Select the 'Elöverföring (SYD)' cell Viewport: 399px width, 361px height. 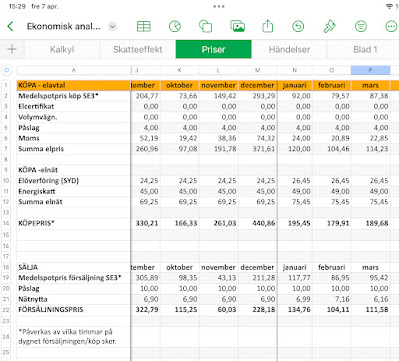click(74, 181)
